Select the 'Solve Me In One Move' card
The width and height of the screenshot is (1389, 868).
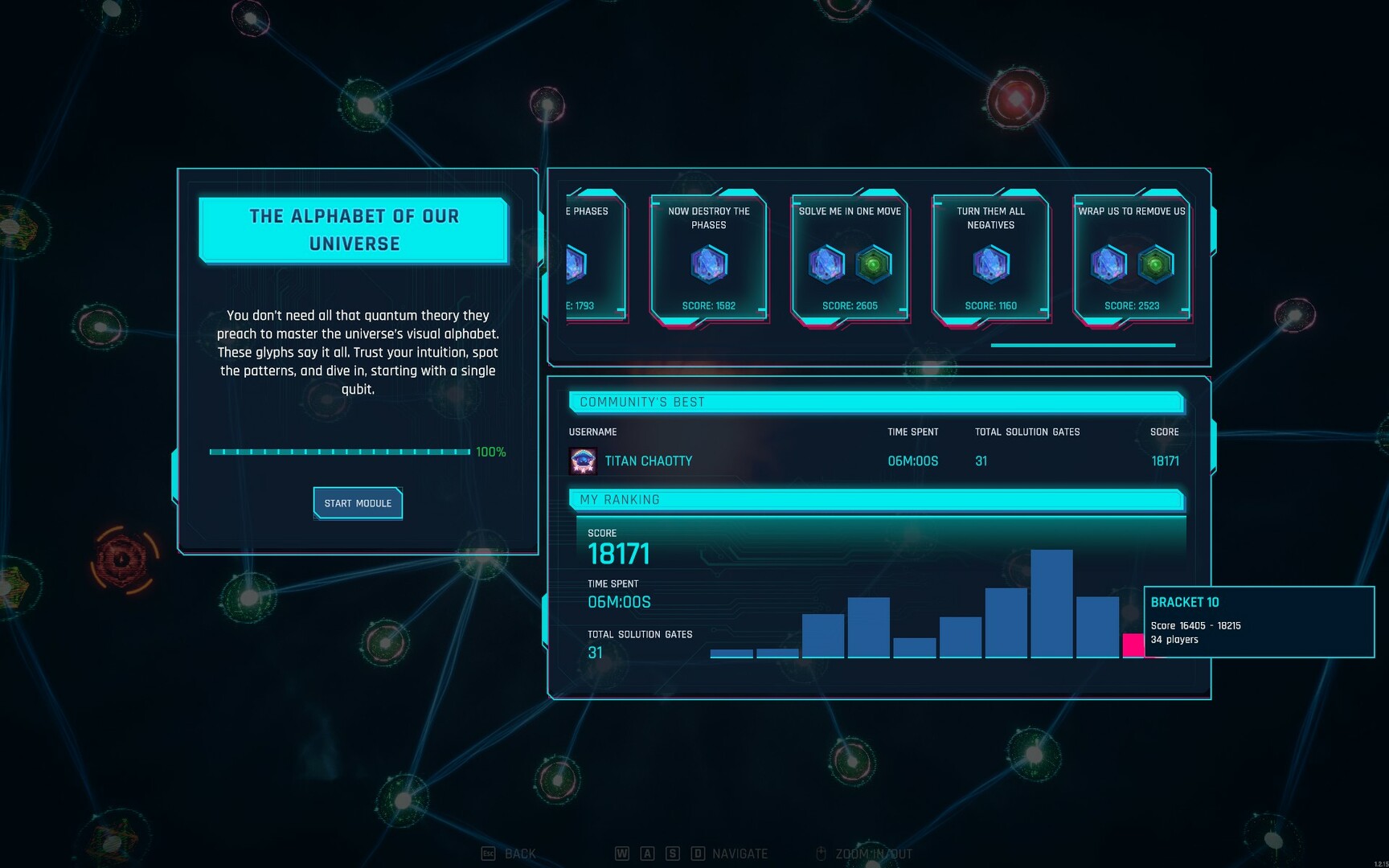point(850,257)
